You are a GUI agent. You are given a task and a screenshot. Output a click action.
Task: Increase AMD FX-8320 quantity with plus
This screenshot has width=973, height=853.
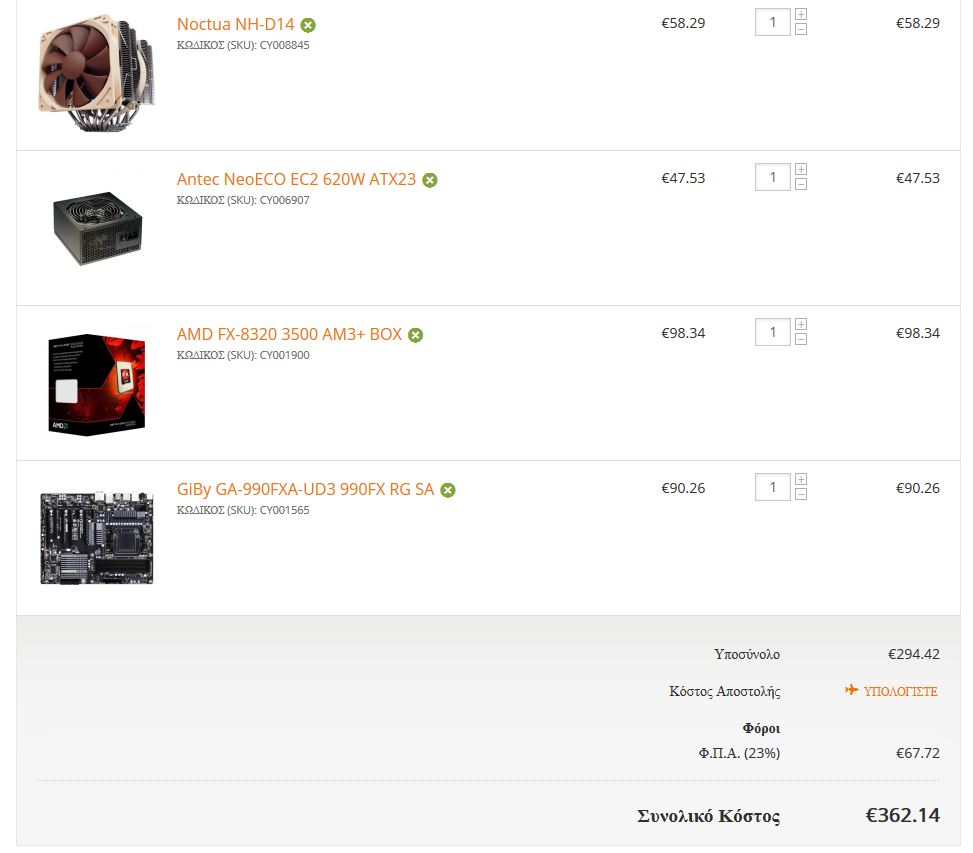tap(801, 324)
